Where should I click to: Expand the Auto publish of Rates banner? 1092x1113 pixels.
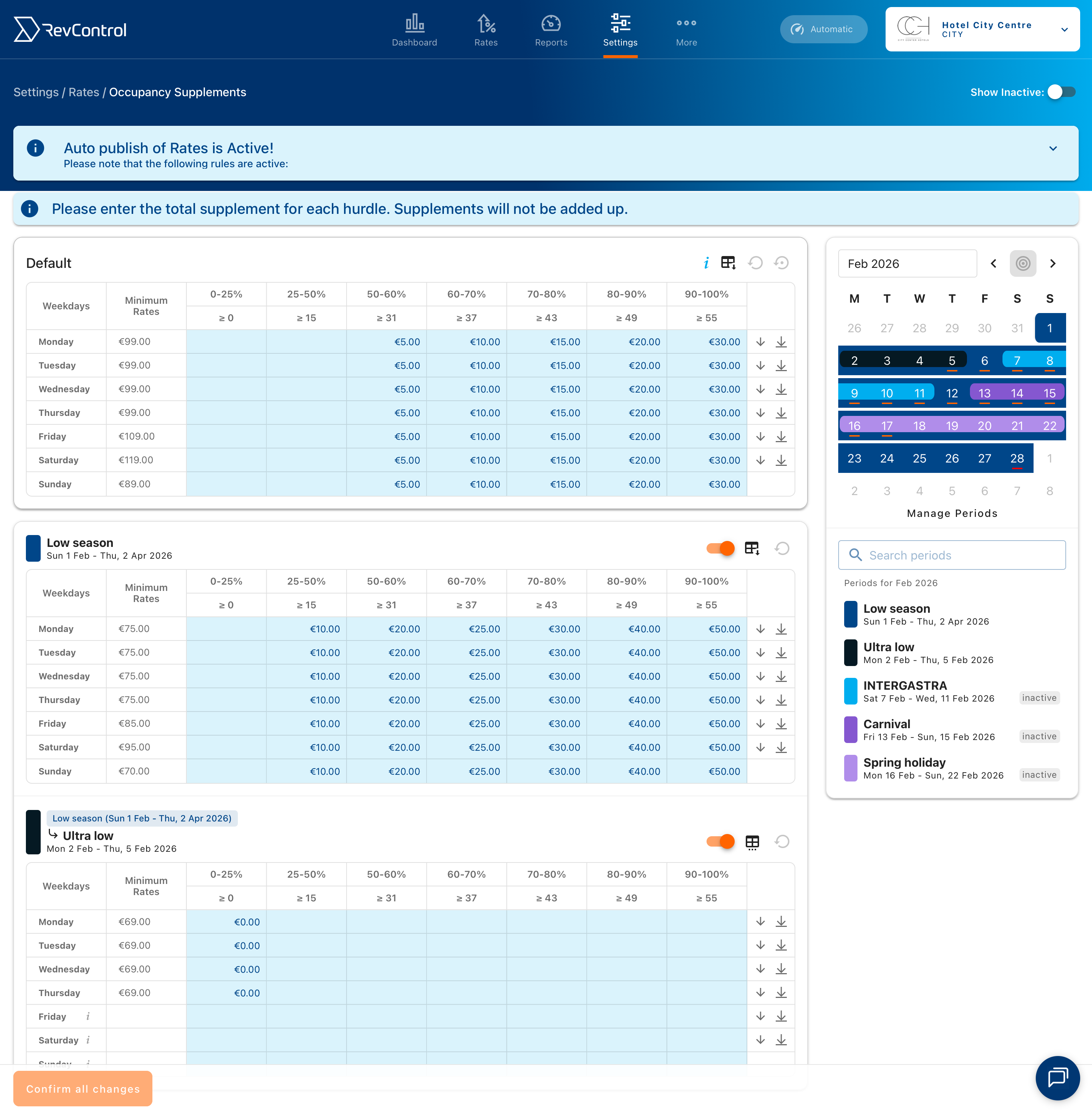click(x=1053, y=149)
